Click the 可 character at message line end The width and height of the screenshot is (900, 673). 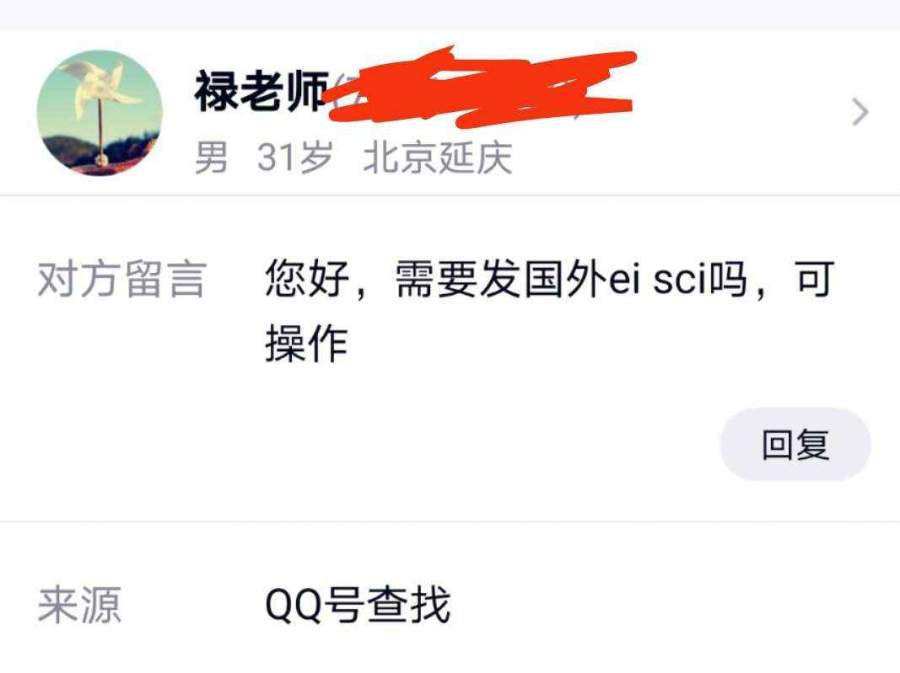814,279
